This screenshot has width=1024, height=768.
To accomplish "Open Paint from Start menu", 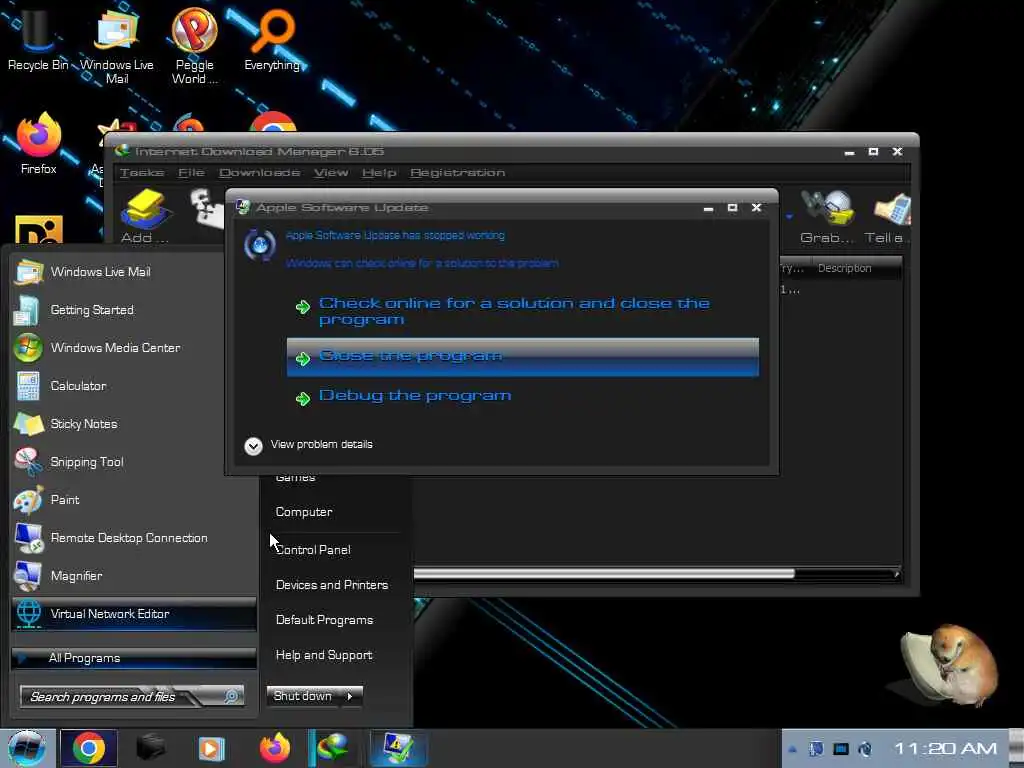I will 134,500.
